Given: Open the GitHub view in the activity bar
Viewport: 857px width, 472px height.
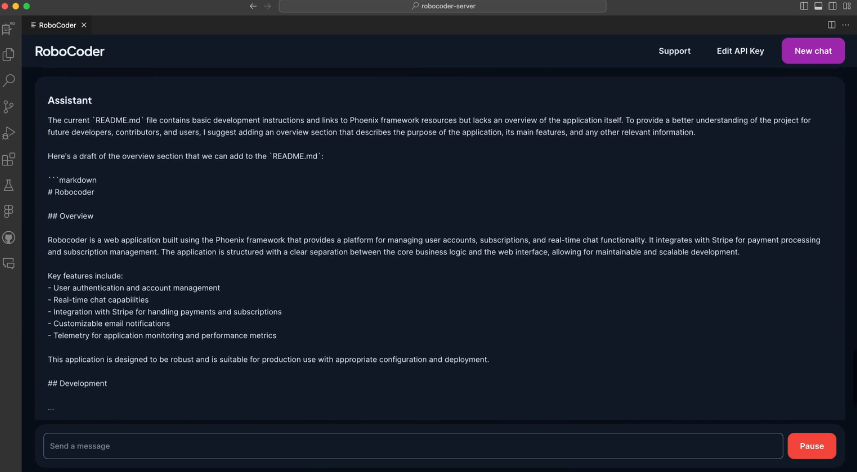Looking at the screenshot, I should [8, 238].
